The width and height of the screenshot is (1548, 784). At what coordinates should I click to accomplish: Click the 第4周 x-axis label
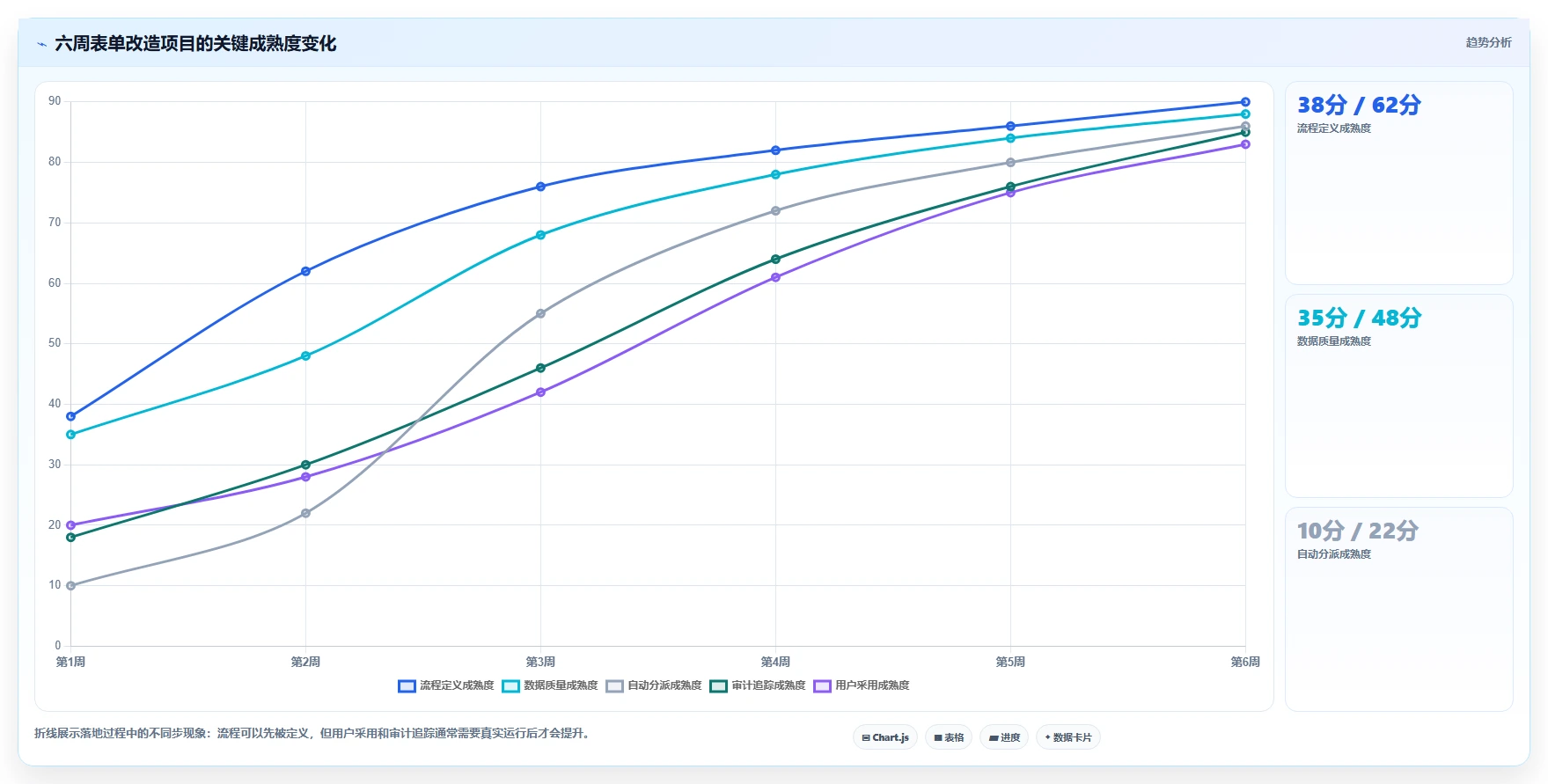775,662
